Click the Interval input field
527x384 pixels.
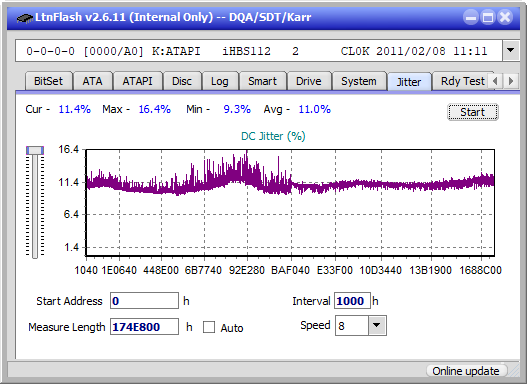(x=352, y=301)
